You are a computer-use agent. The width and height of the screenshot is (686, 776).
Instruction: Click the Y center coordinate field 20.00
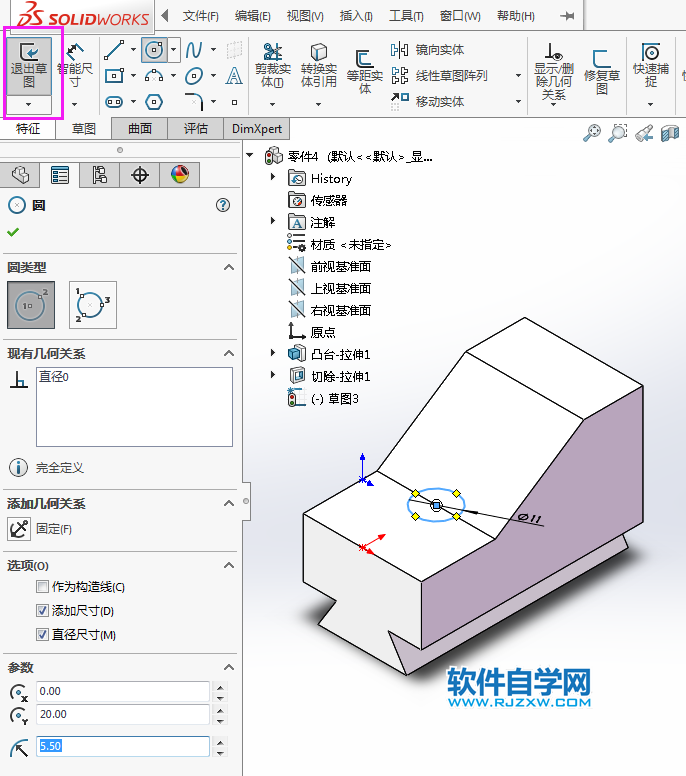pos(123,714)
